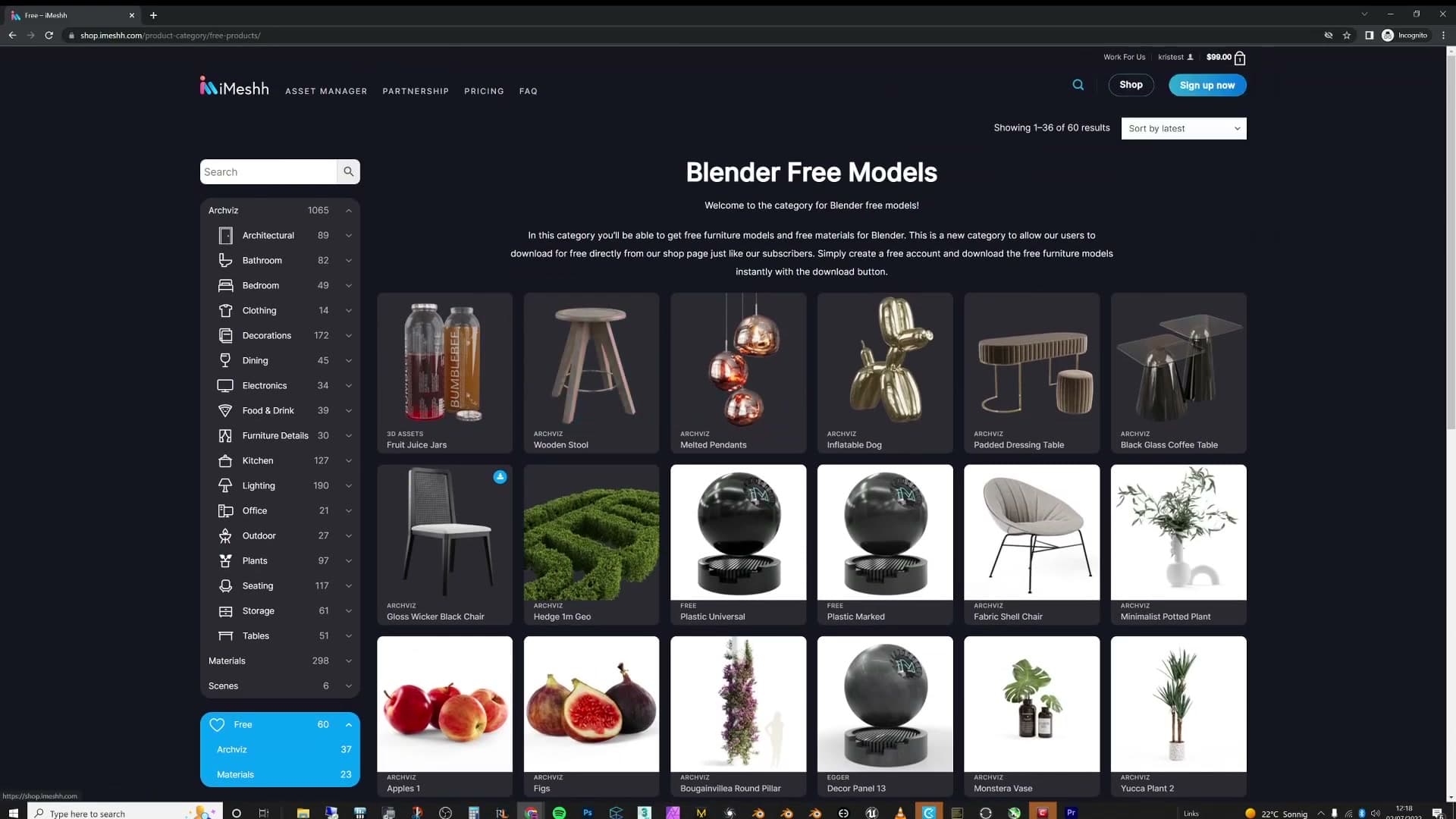The height and width of the screenshot is (819, 1456).
Task: Open a new browser tab
Action: coord(153,15)
